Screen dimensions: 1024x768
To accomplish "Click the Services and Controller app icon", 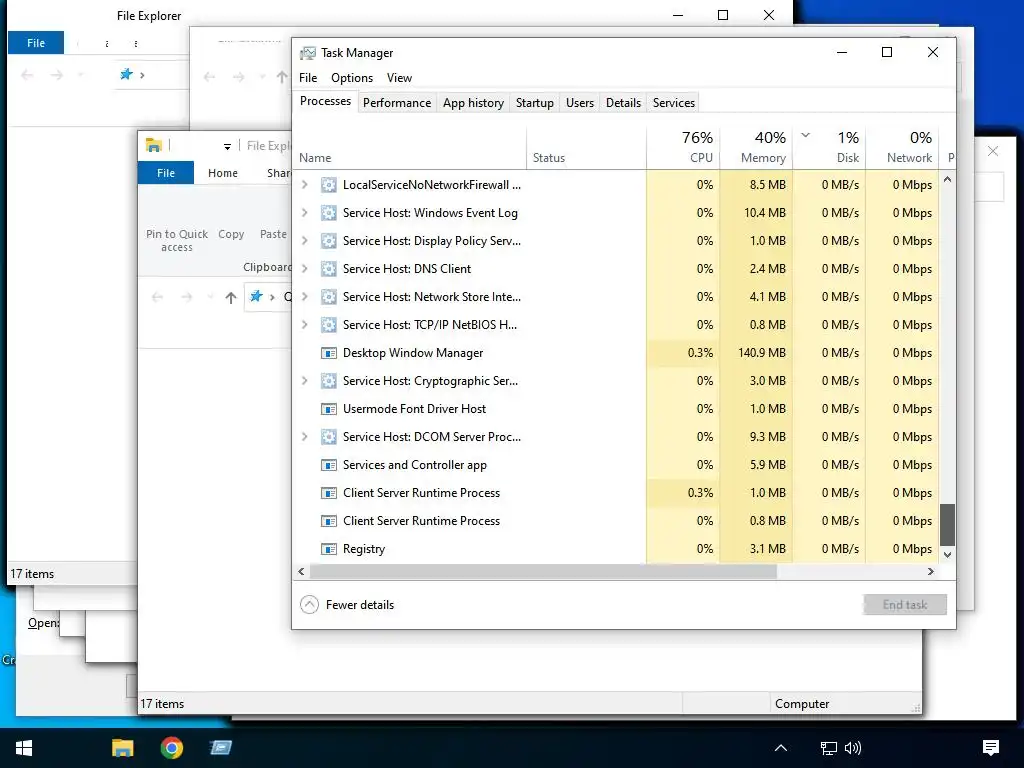I will 328,465.
